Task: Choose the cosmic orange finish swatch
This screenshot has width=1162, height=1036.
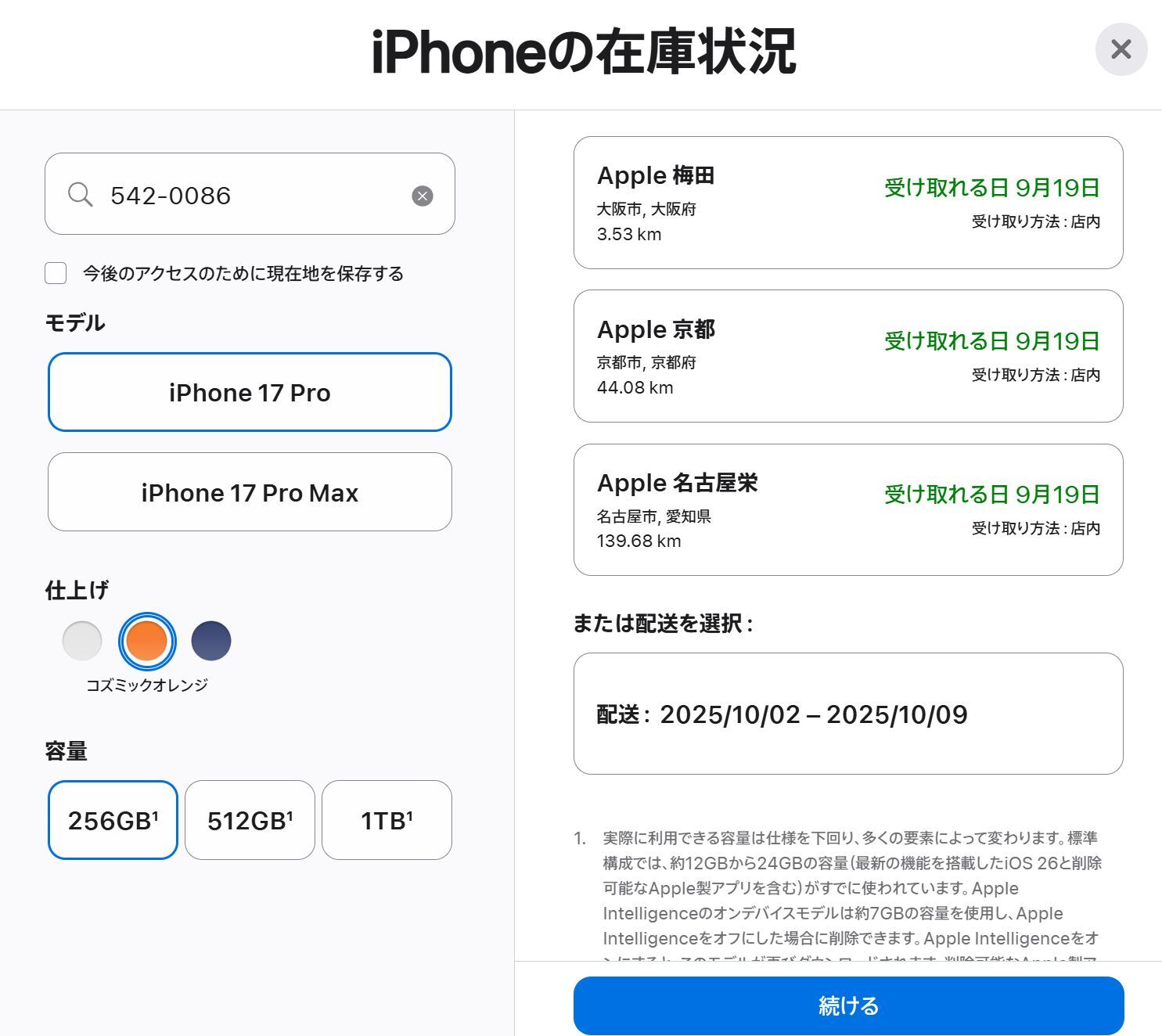Action: [x=147, y=641]
